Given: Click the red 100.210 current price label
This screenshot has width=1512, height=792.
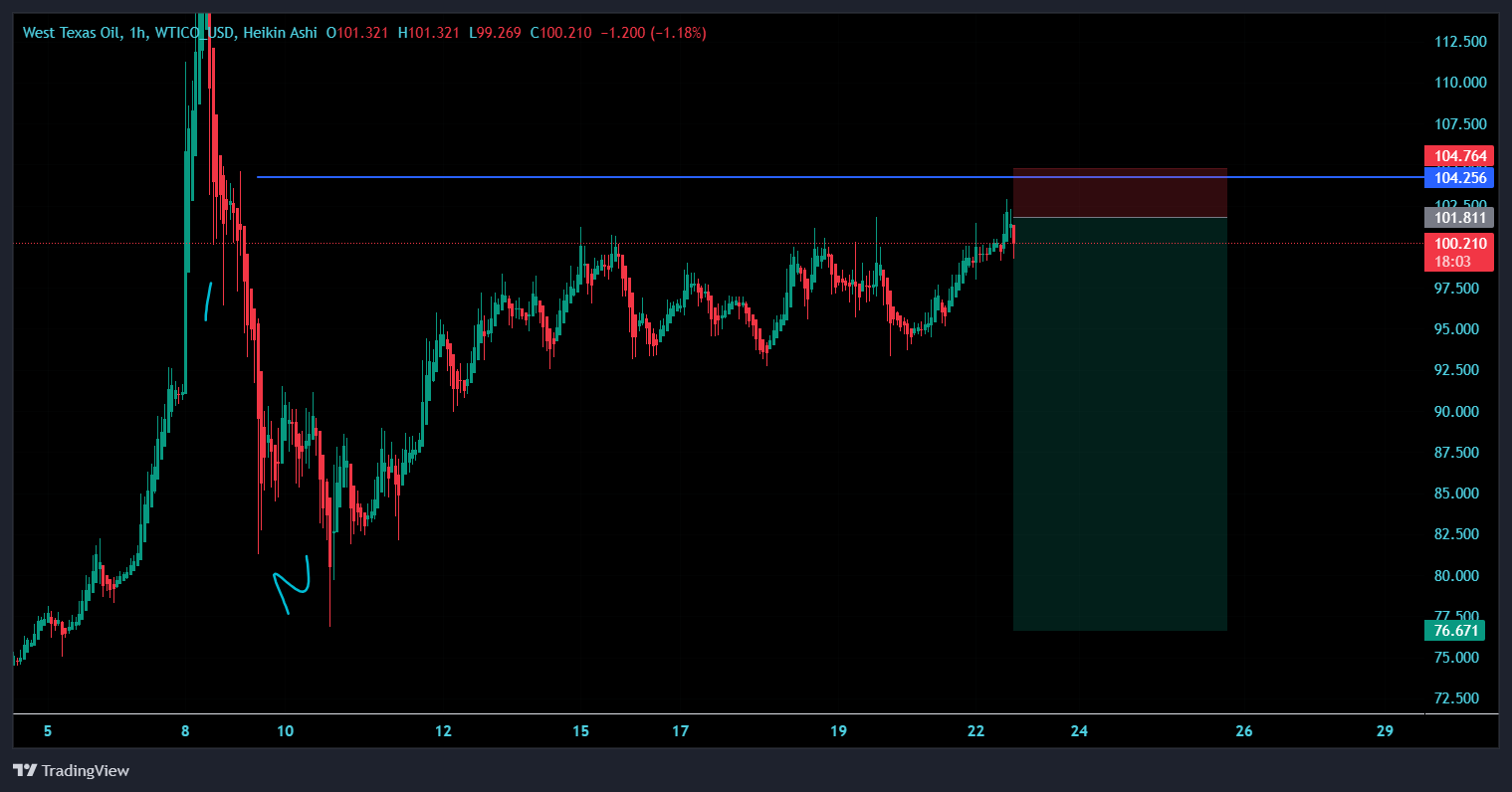Looking at the screenshot, I should pos(1458,244).
